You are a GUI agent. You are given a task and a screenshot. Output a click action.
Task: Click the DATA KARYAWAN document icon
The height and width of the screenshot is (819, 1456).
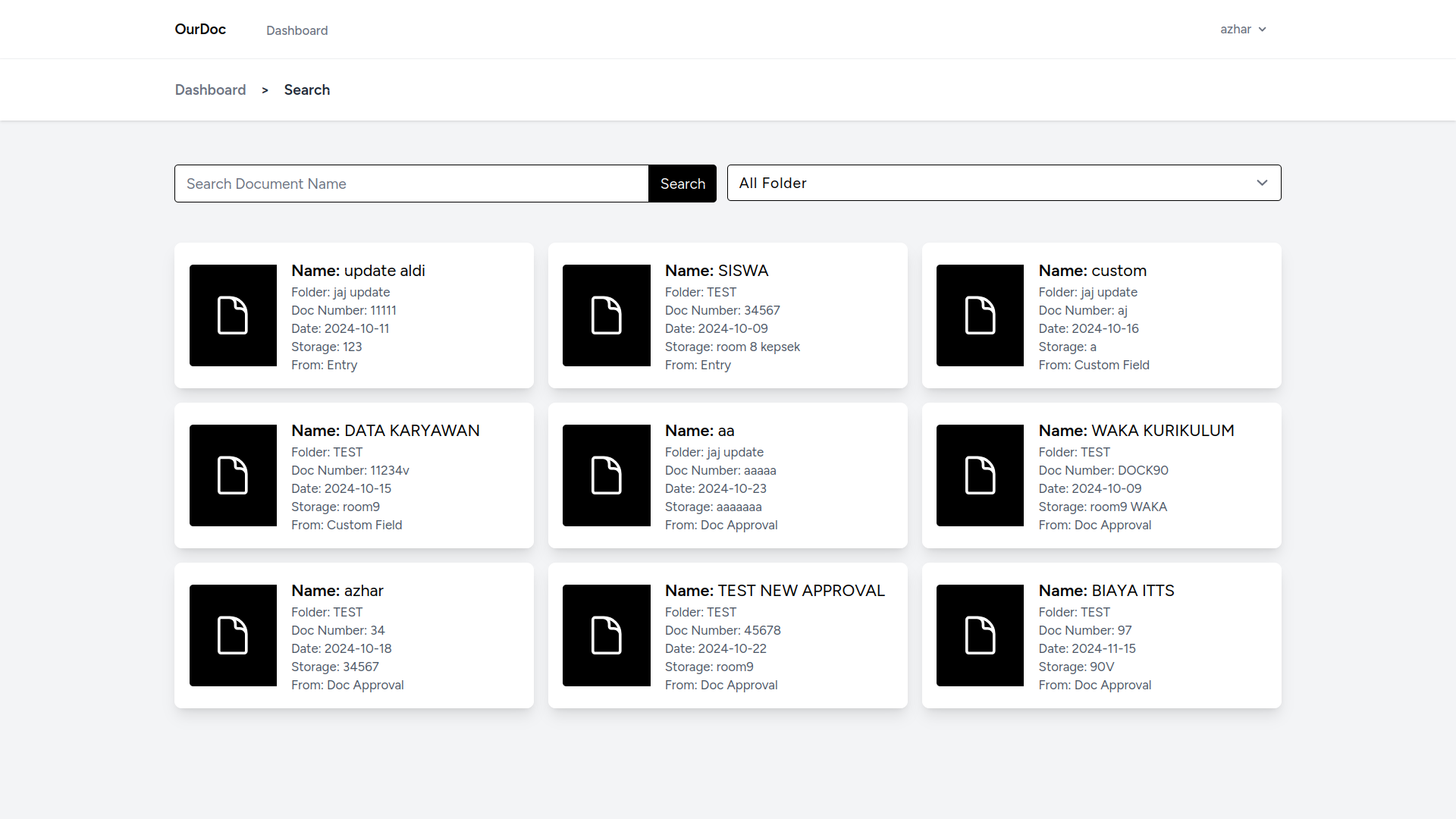coord(233,475)
